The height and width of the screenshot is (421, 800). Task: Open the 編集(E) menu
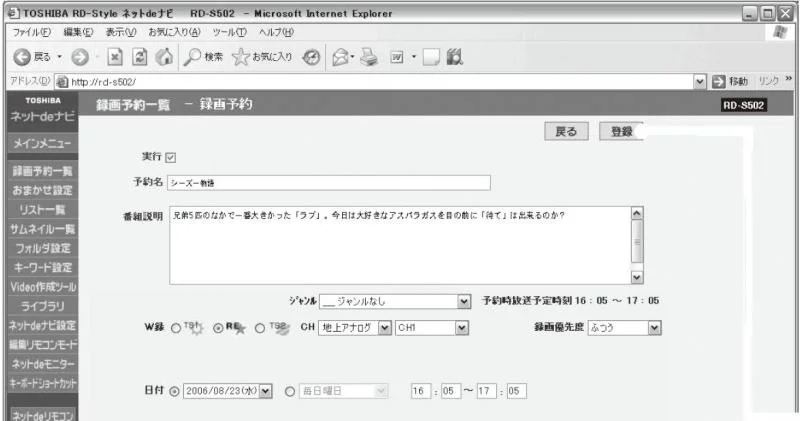point(79,32)
